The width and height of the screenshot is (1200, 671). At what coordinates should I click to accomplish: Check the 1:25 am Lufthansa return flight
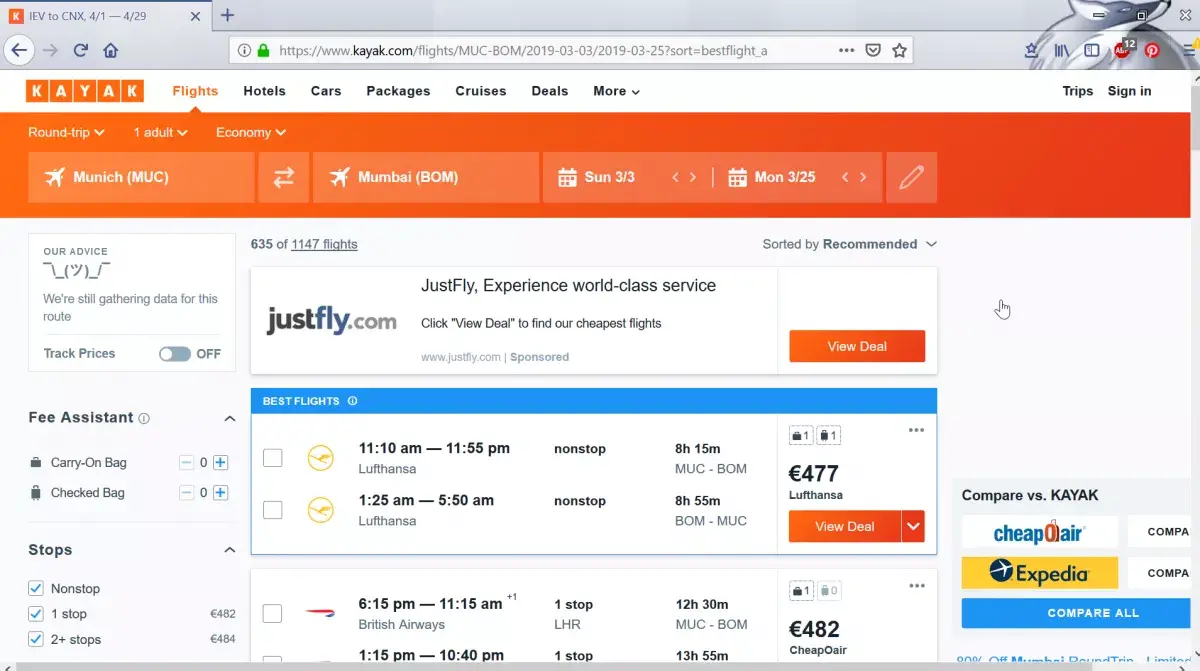pos(272,510)
